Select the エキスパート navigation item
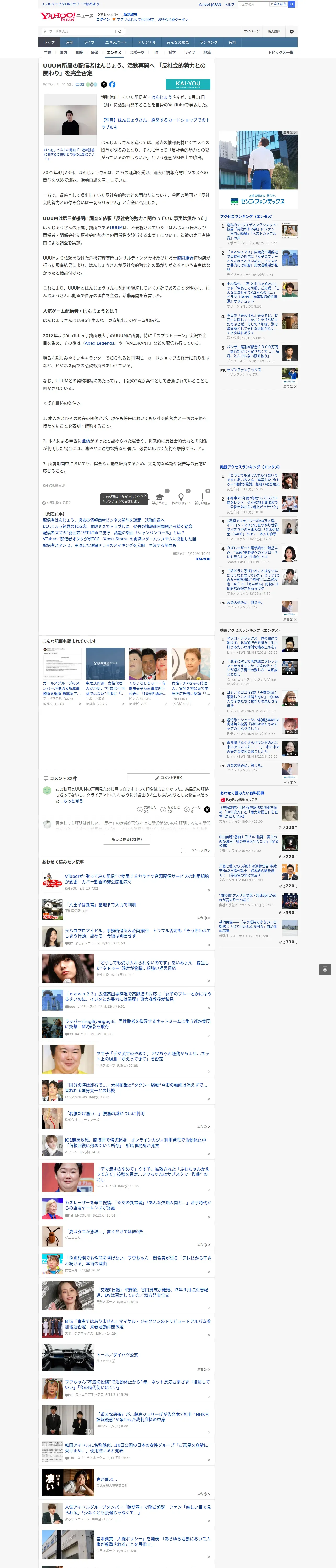Image resolution: width=336 pixels, height=1568 pixels. [116, 43]
